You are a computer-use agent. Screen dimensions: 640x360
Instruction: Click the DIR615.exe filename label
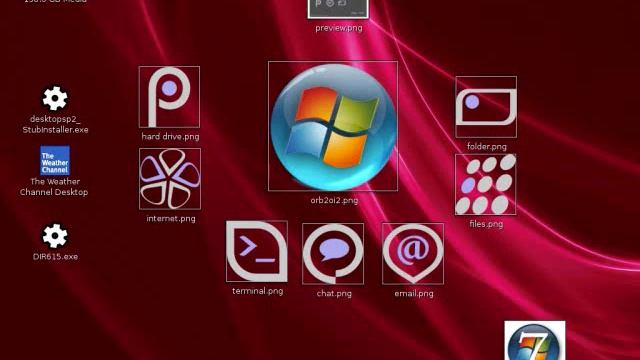(x=55, y=257)
